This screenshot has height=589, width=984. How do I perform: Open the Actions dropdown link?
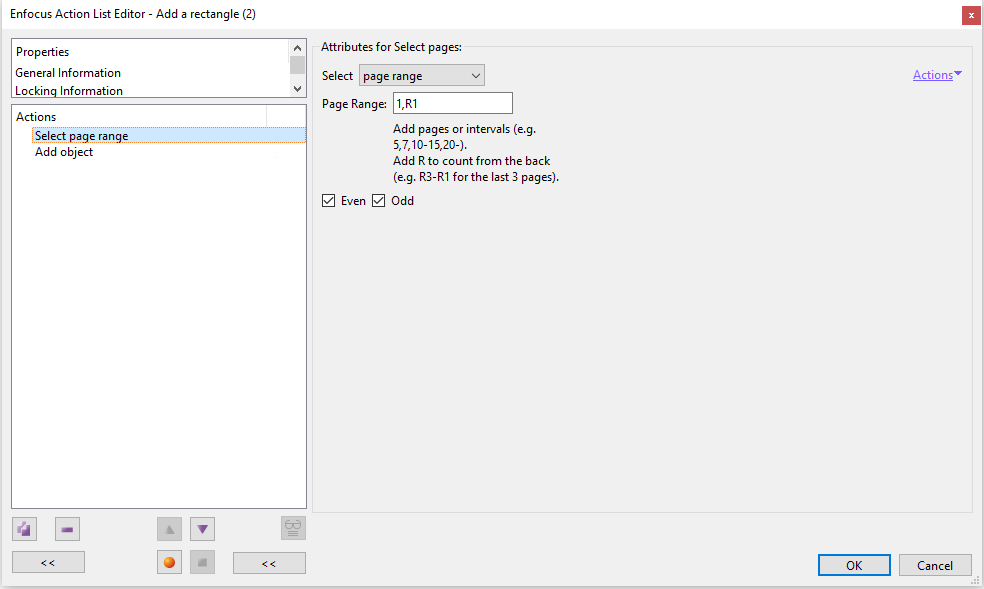[937, 75]
